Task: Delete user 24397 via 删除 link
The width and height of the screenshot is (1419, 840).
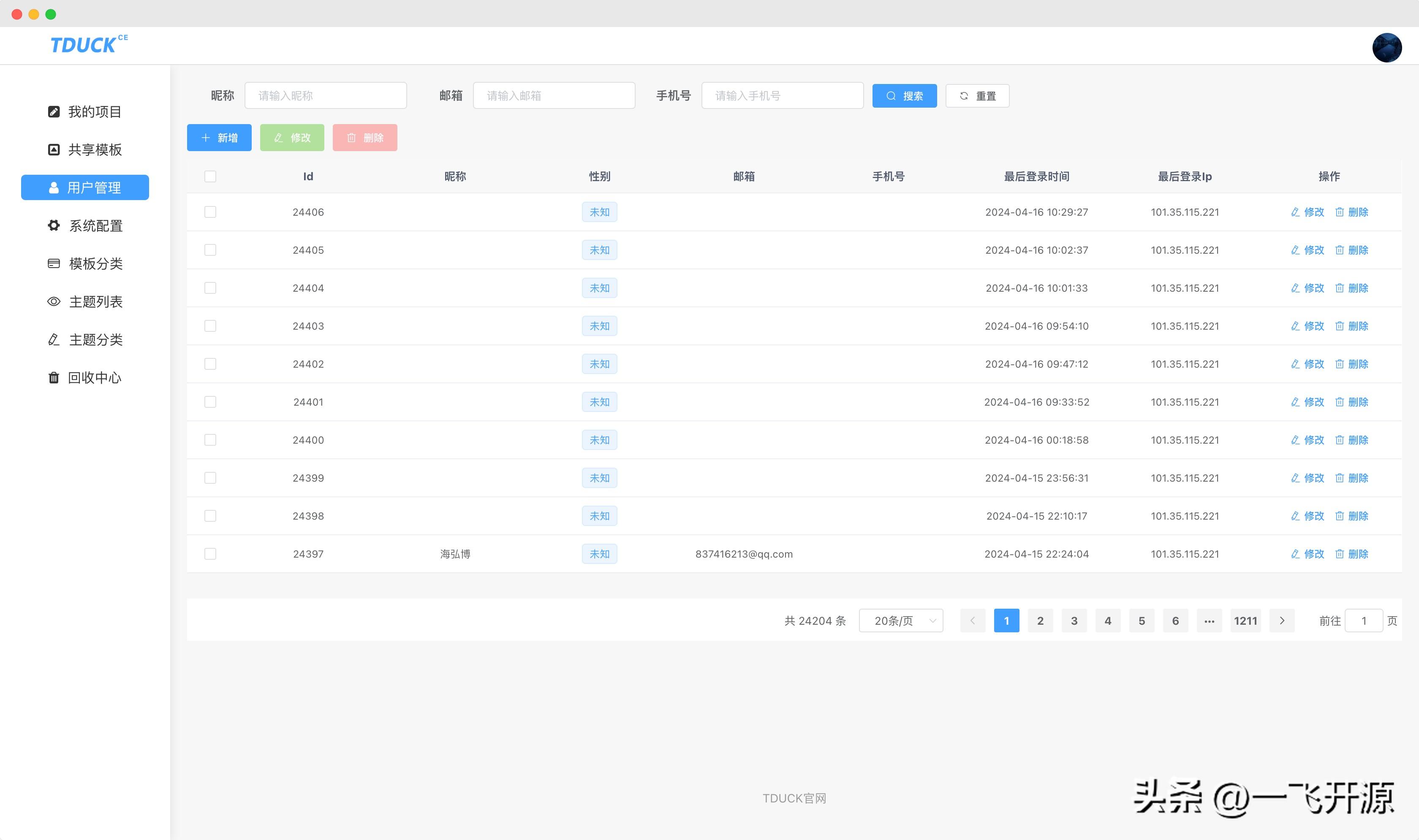Action: click(x=1351, y=553)
